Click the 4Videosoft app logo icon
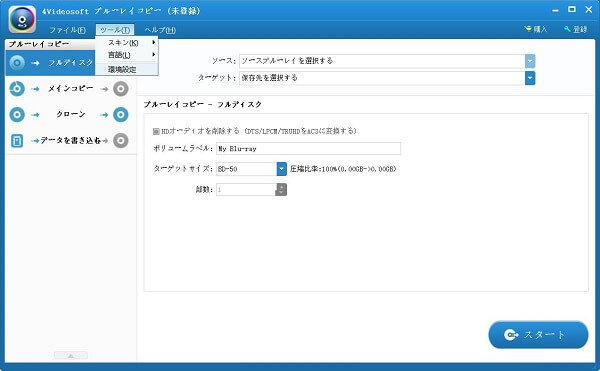The width and height of the screenshot is (600, 371). [x=22, y=19]
